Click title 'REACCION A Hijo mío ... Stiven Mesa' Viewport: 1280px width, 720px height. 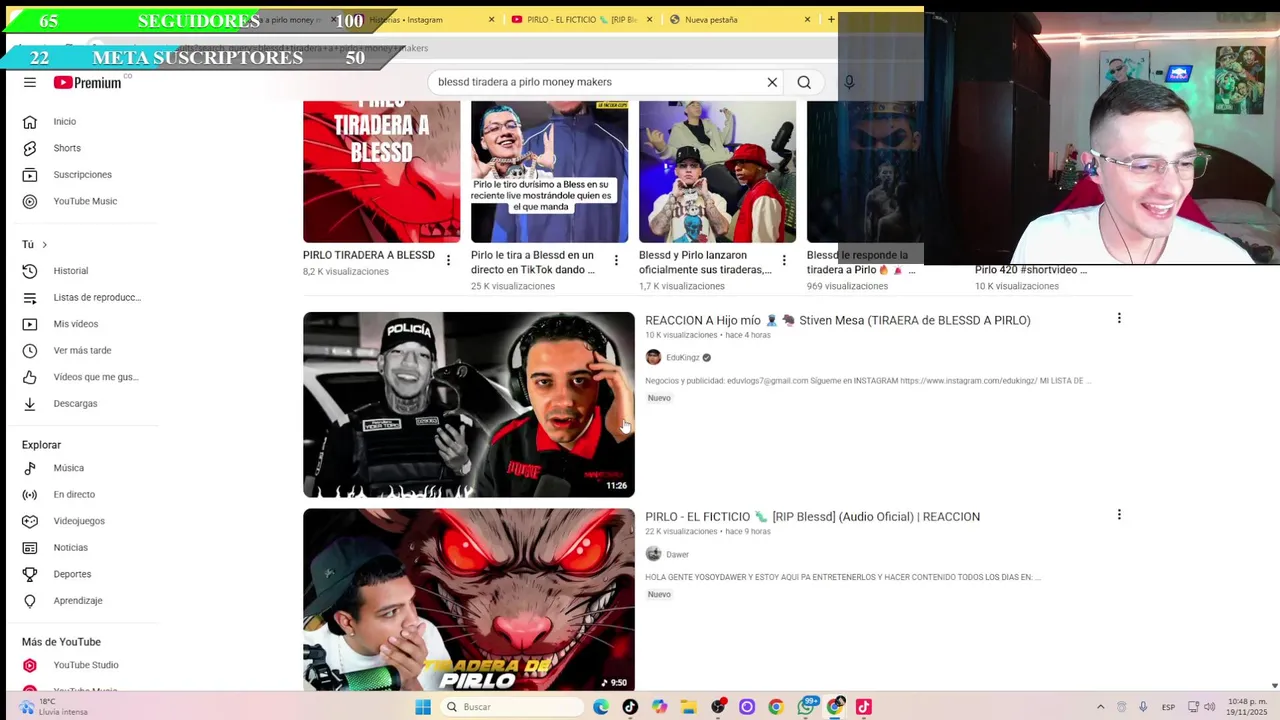click(x=837, y=320)
